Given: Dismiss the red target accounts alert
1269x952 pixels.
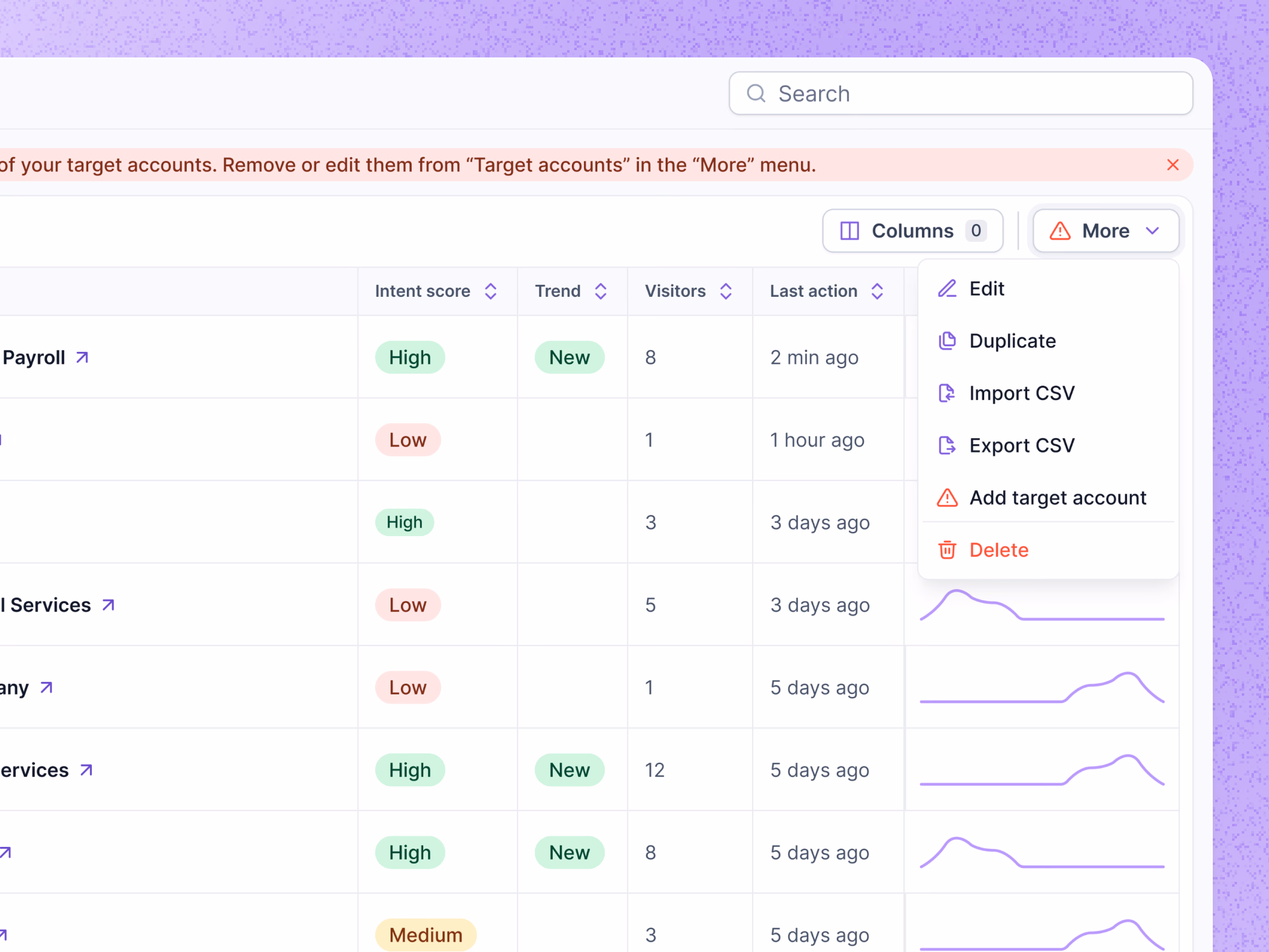Looking at the screenshot, I should 1173,165.
